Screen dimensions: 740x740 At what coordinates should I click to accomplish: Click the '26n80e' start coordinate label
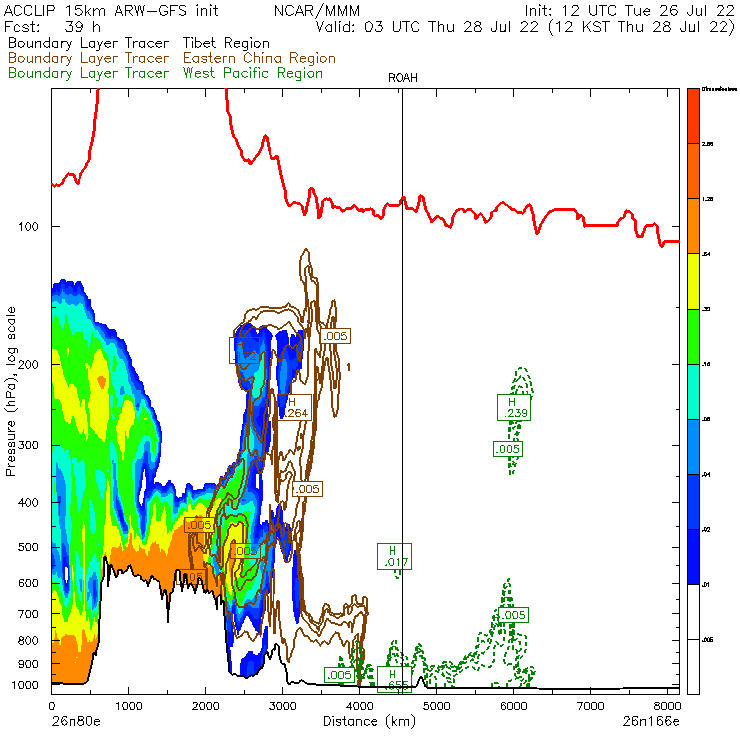tap(76, 722)
